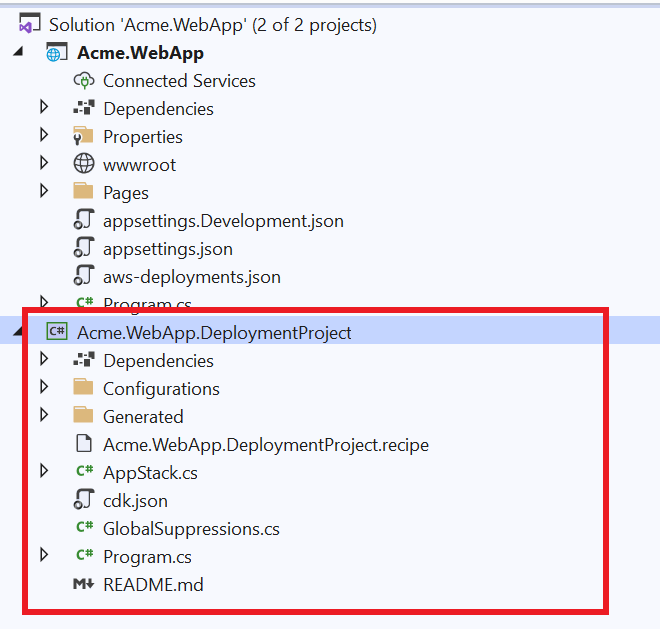Click the wwwroot globe icon
The height and width of the screenshot is (629, 660).
pos(84,164)
